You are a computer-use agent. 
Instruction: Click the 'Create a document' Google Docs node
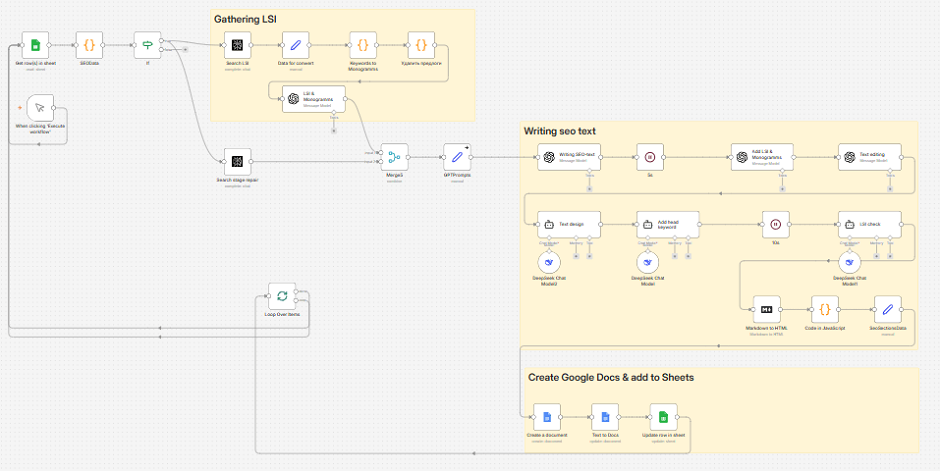pos(546,417)
